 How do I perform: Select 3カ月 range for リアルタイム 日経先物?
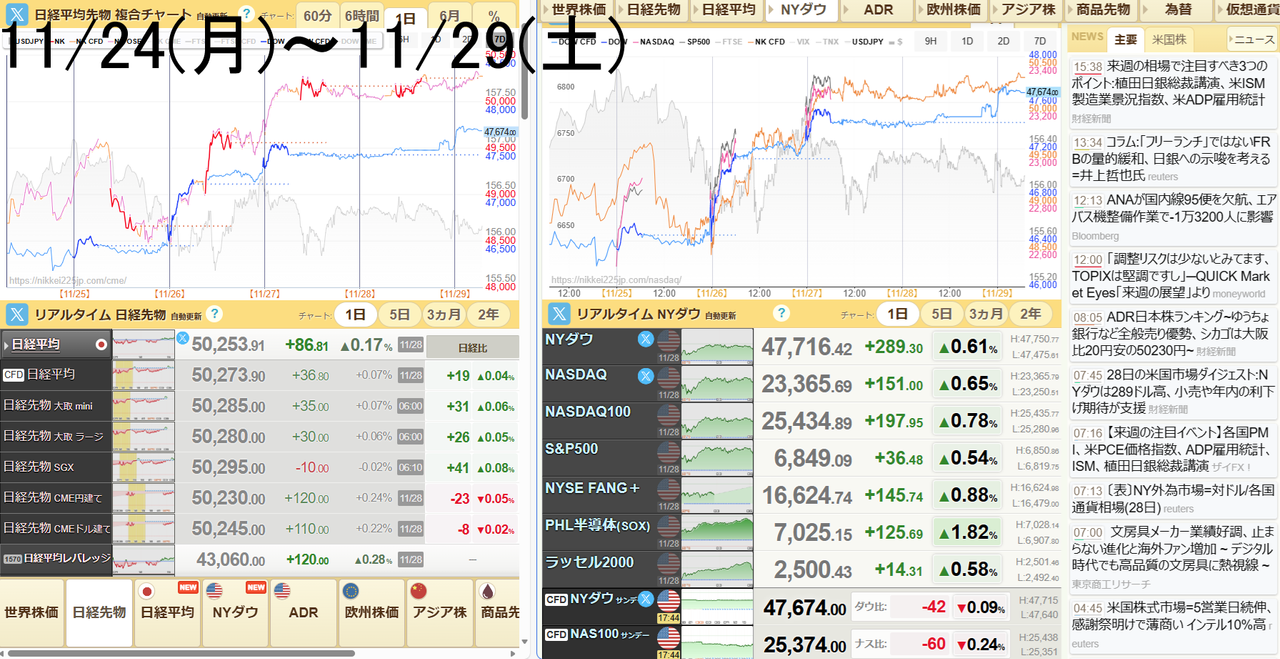pos(443,314)
